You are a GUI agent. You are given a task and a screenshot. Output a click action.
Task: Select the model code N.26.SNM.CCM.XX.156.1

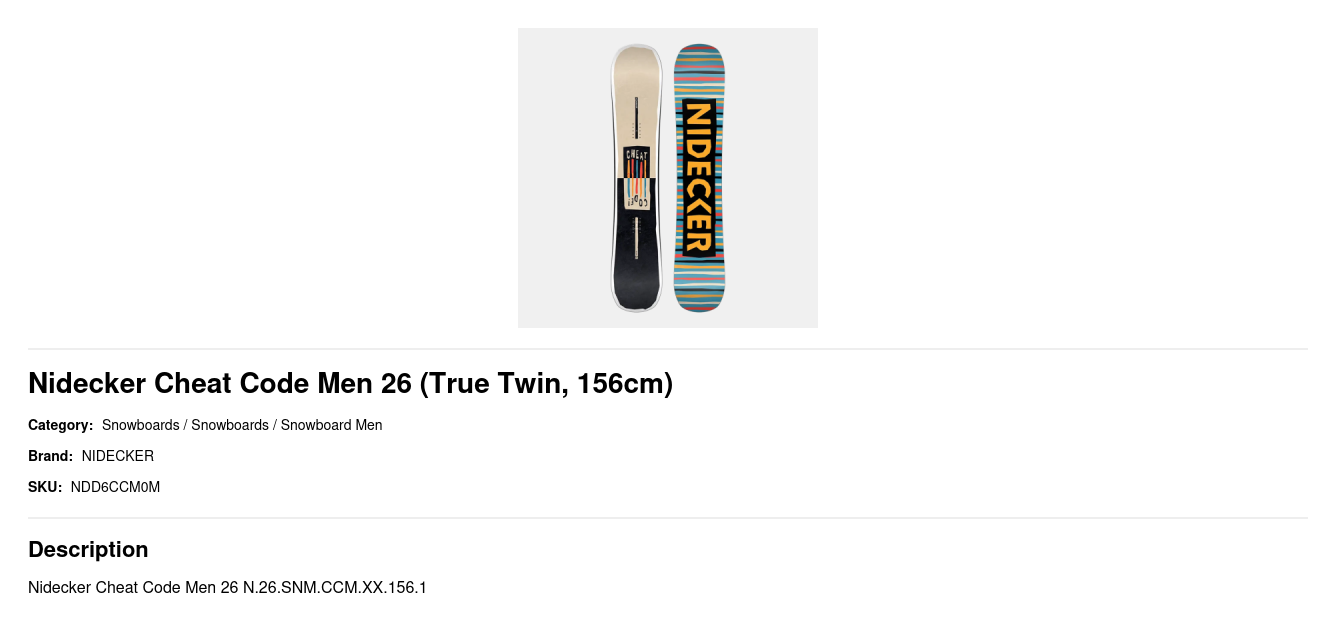click(335, 587)
